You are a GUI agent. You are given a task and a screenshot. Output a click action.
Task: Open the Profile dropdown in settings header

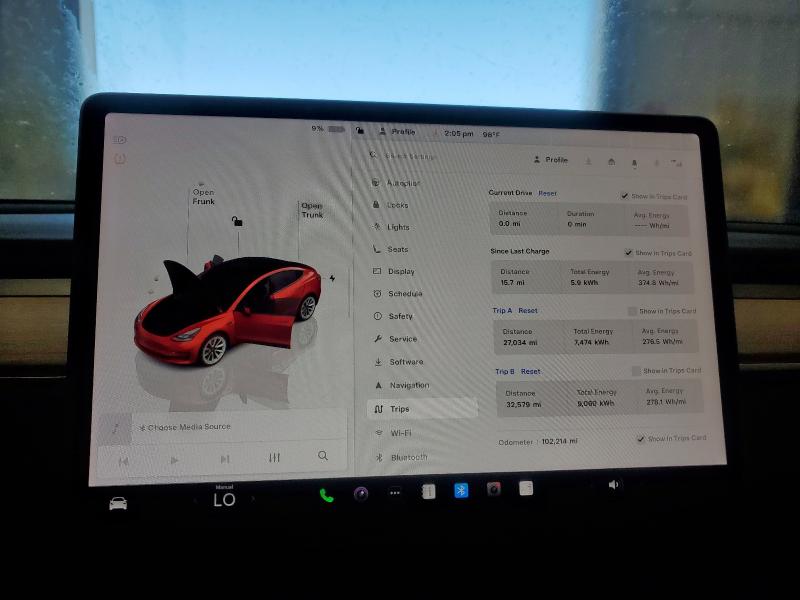(x=550, y=160)
